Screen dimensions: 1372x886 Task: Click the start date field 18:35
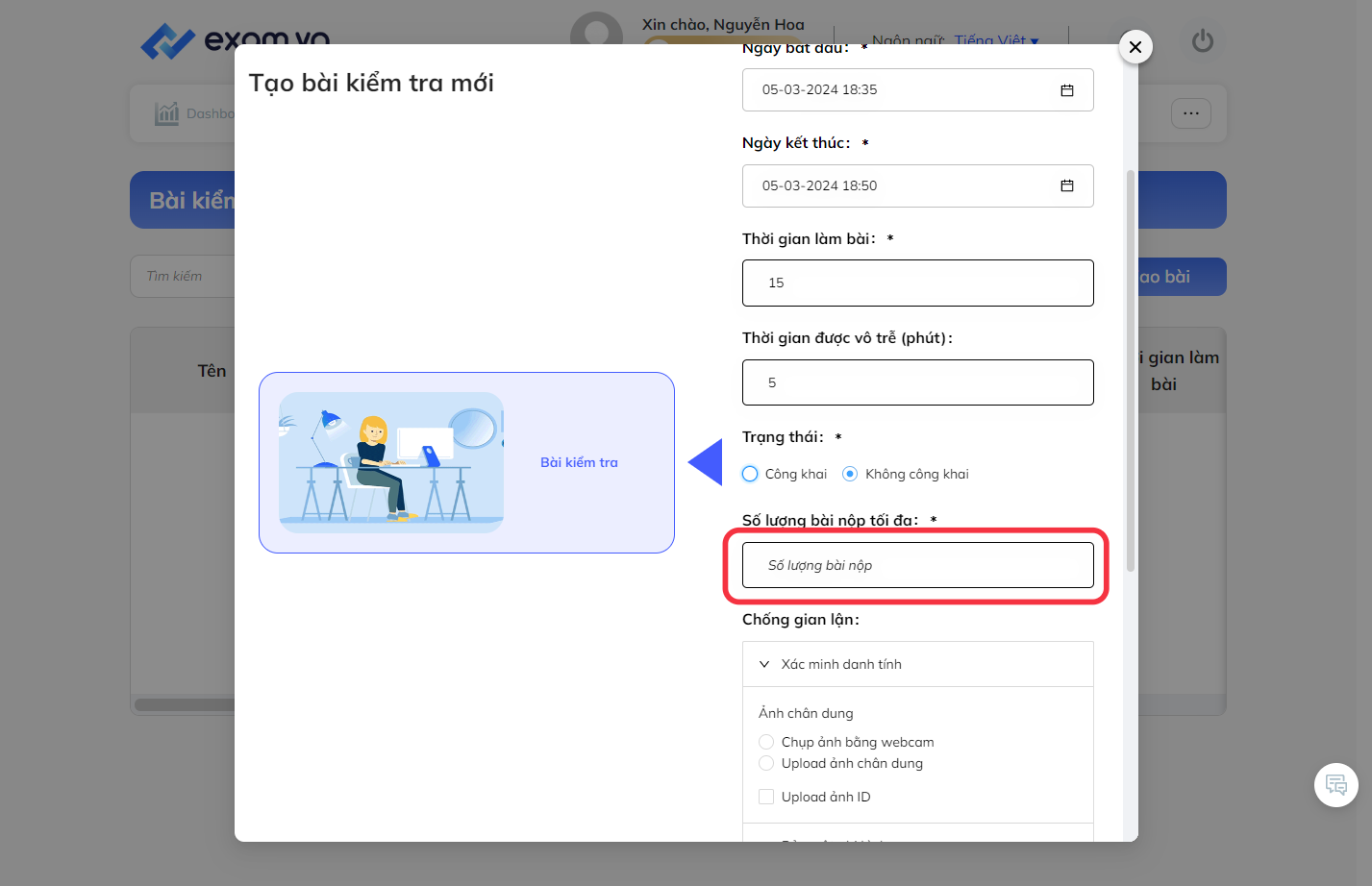[918, 89]
